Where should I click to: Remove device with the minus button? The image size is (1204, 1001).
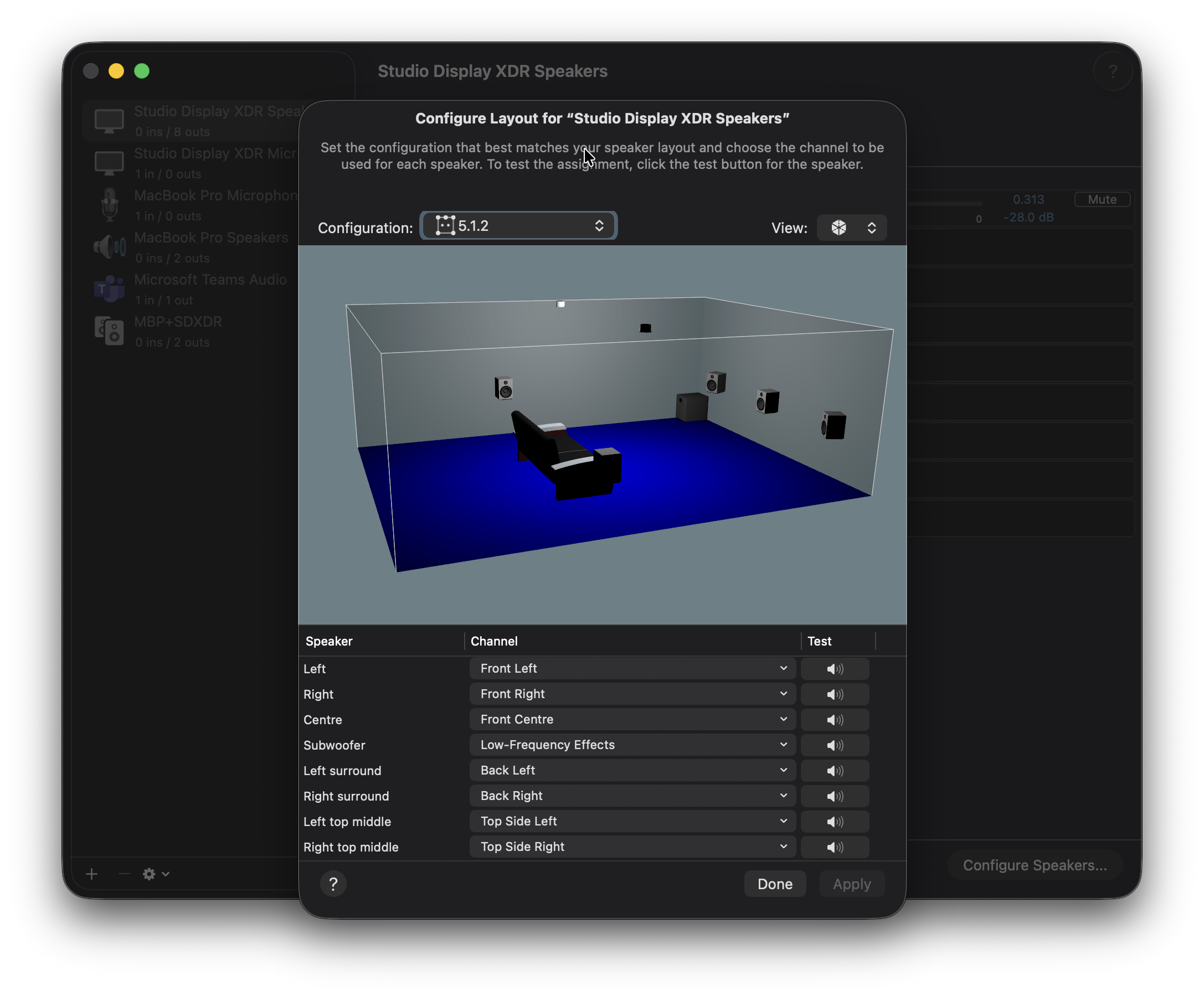[124, 874]
